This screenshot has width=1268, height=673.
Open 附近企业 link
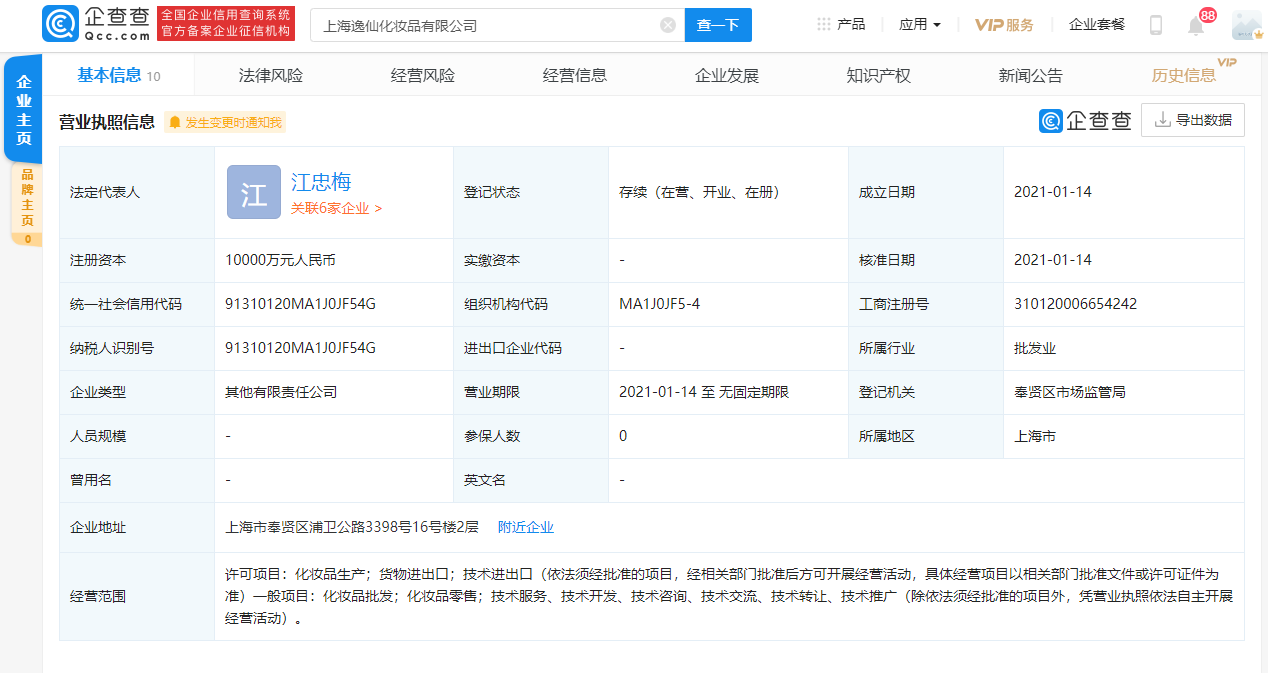point(526,527)
